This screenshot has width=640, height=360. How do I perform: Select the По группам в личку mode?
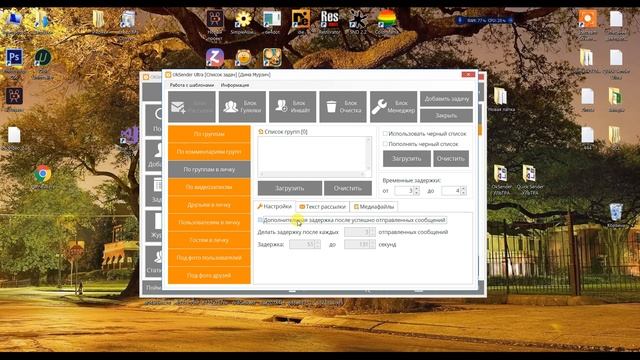209,169
